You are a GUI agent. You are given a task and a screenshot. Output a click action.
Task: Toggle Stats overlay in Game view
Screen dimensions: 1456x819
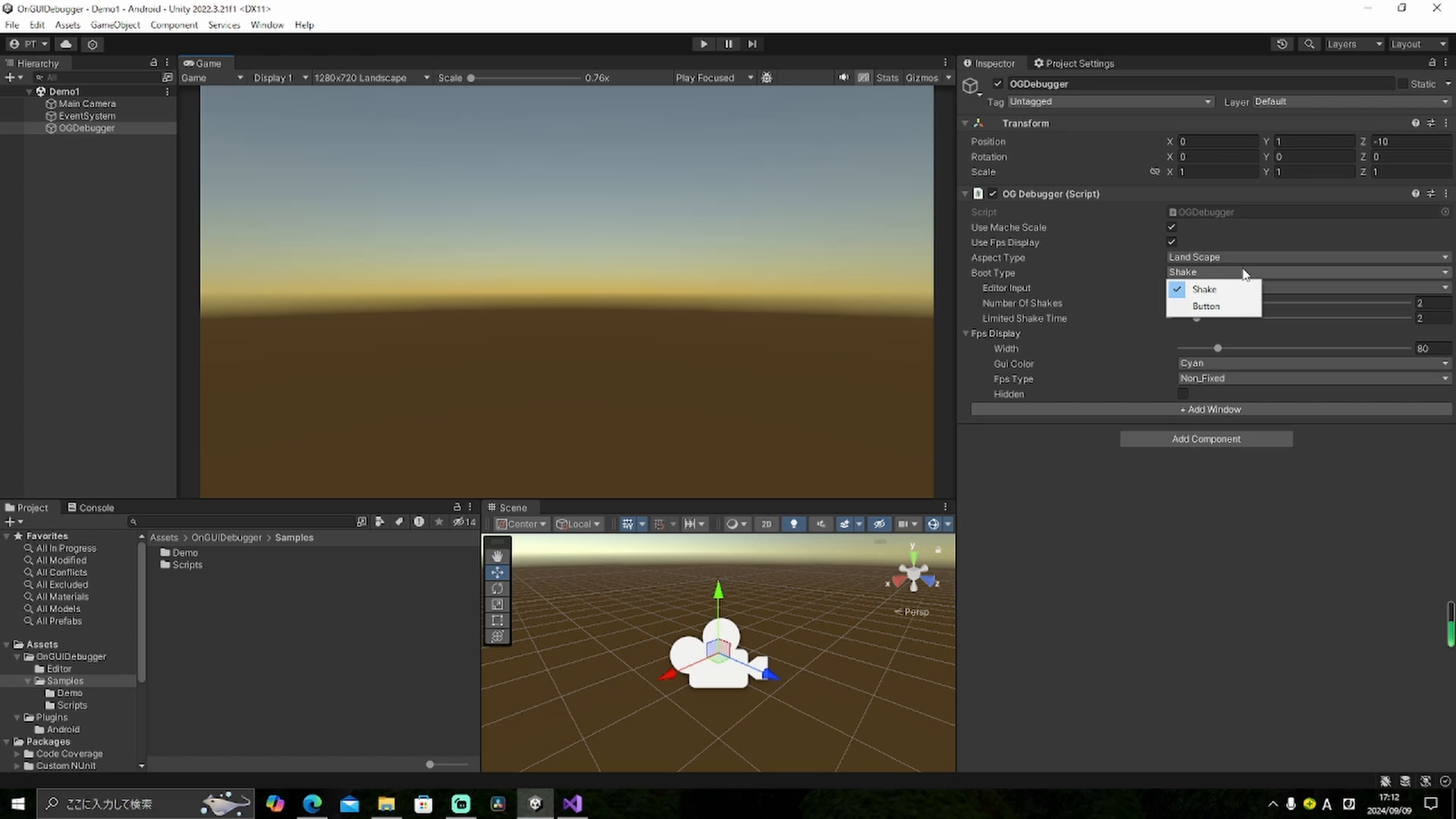click(x=886, y=77)
